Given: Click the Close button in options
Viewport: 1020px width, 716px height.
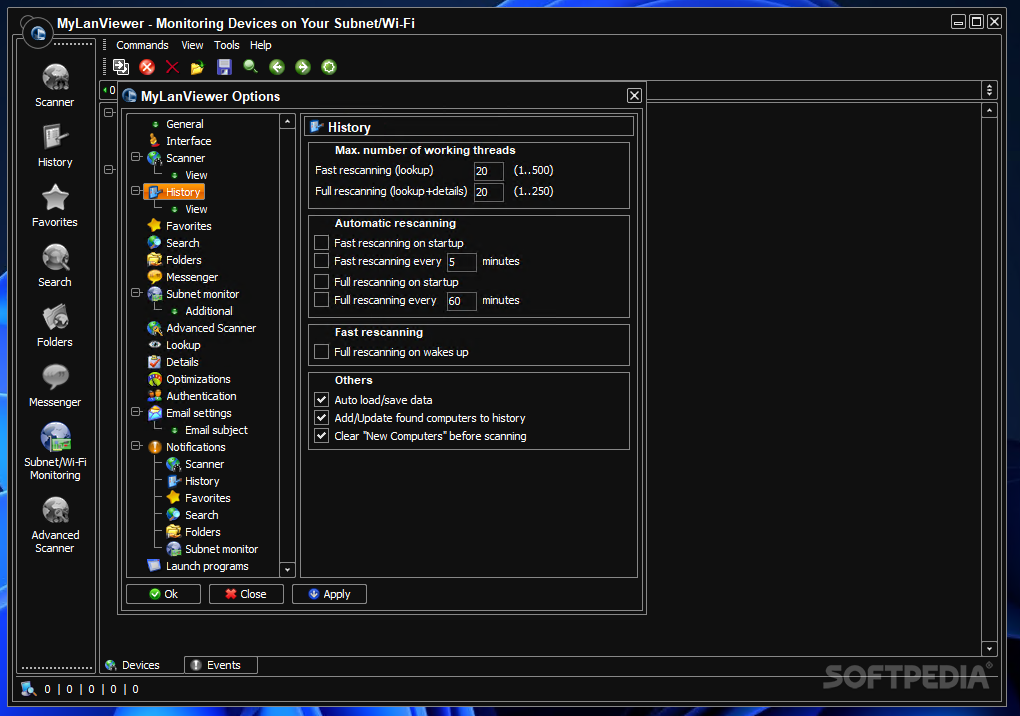Looking at the screenshot, I should [x=246, y=594].
